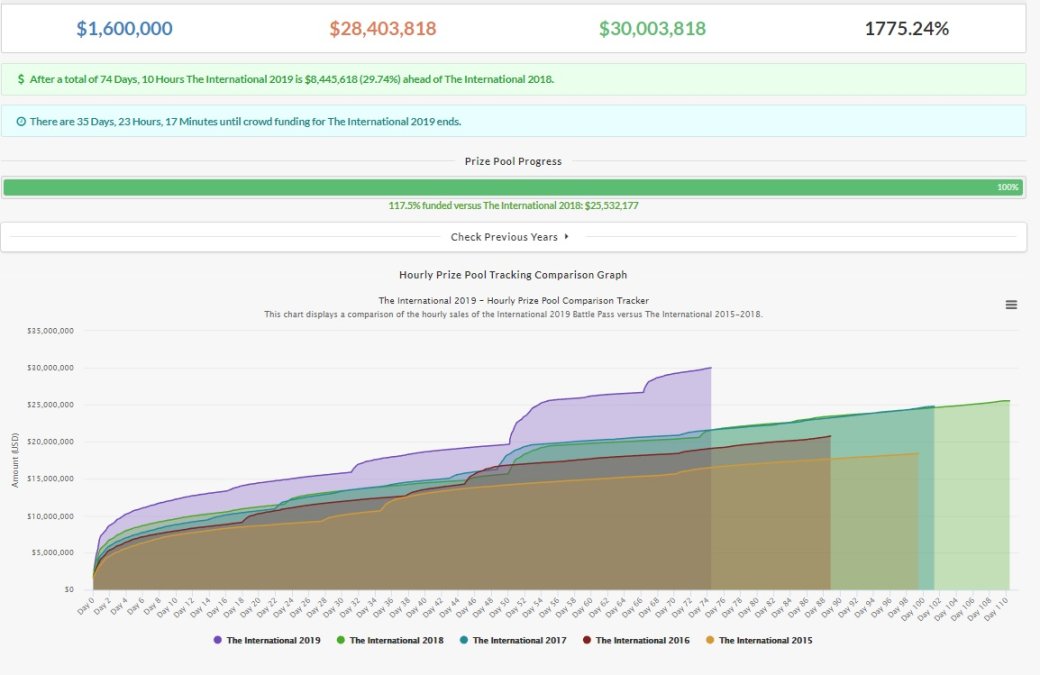Click the $15,000,000 y-axis label
The width and height of the screenshot is (1040, 675).
click(50, 479)
